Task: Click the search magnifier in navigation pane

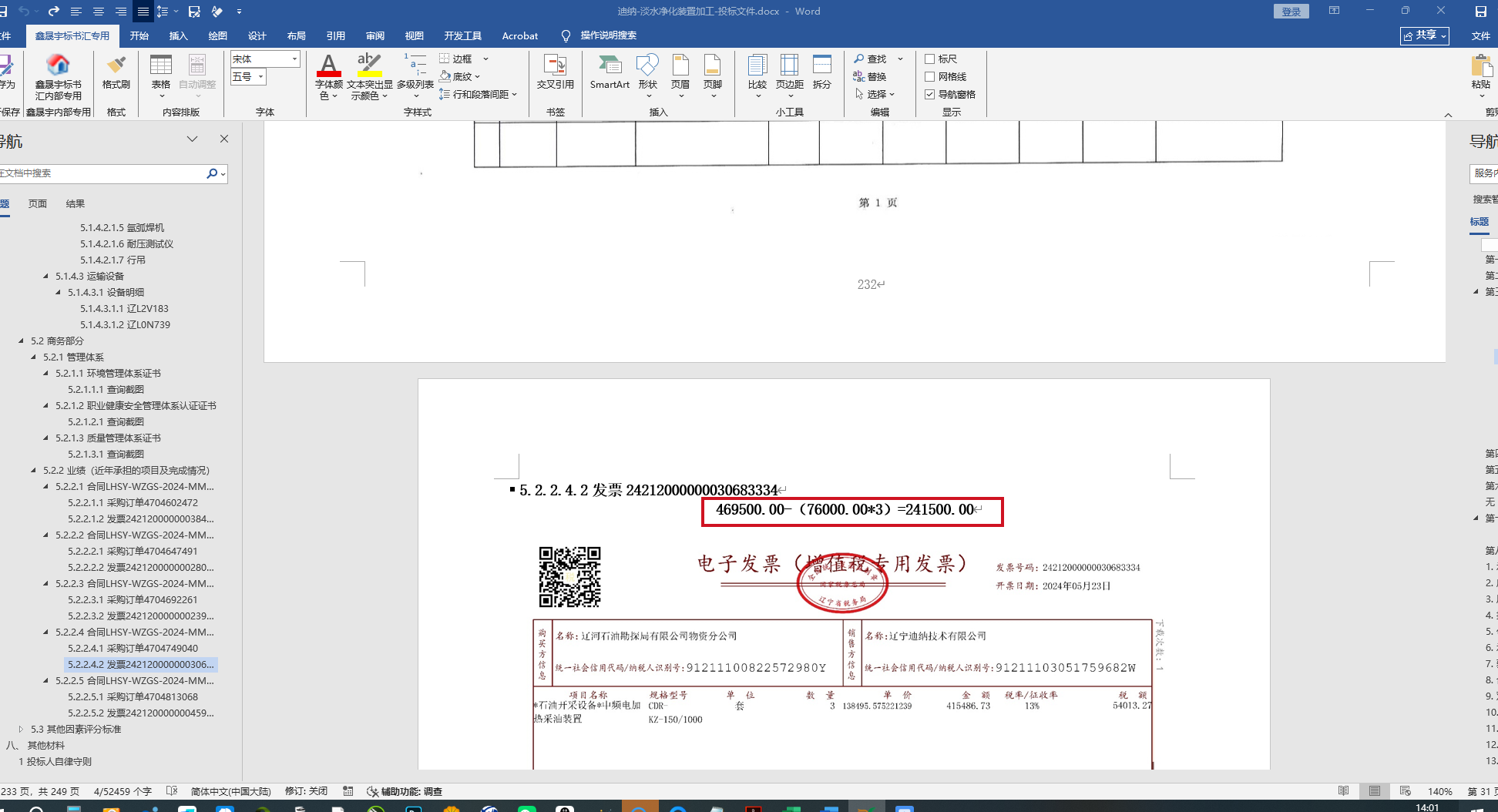Action: tap(212, 173)
